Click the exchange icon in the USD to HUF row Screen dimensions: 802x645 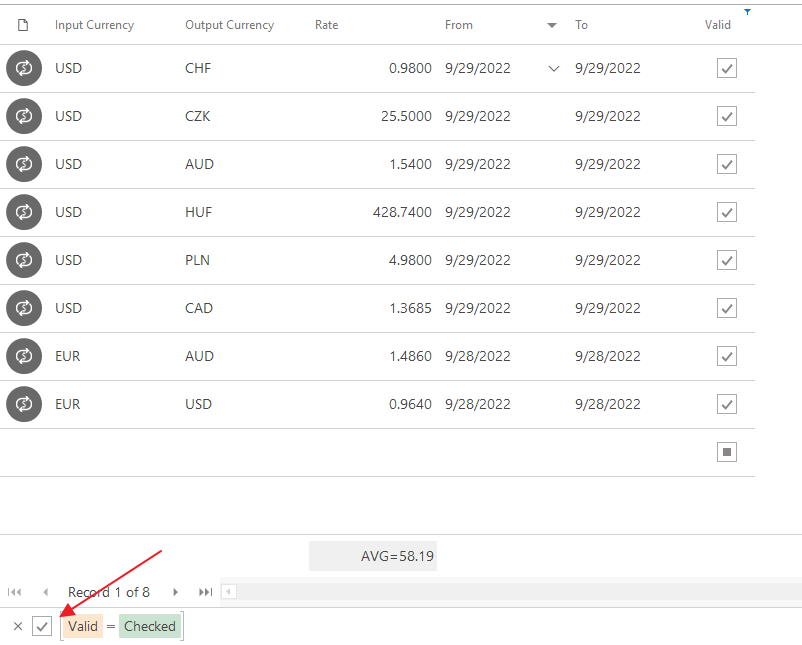pyautogui.click(x=24, y=213)
